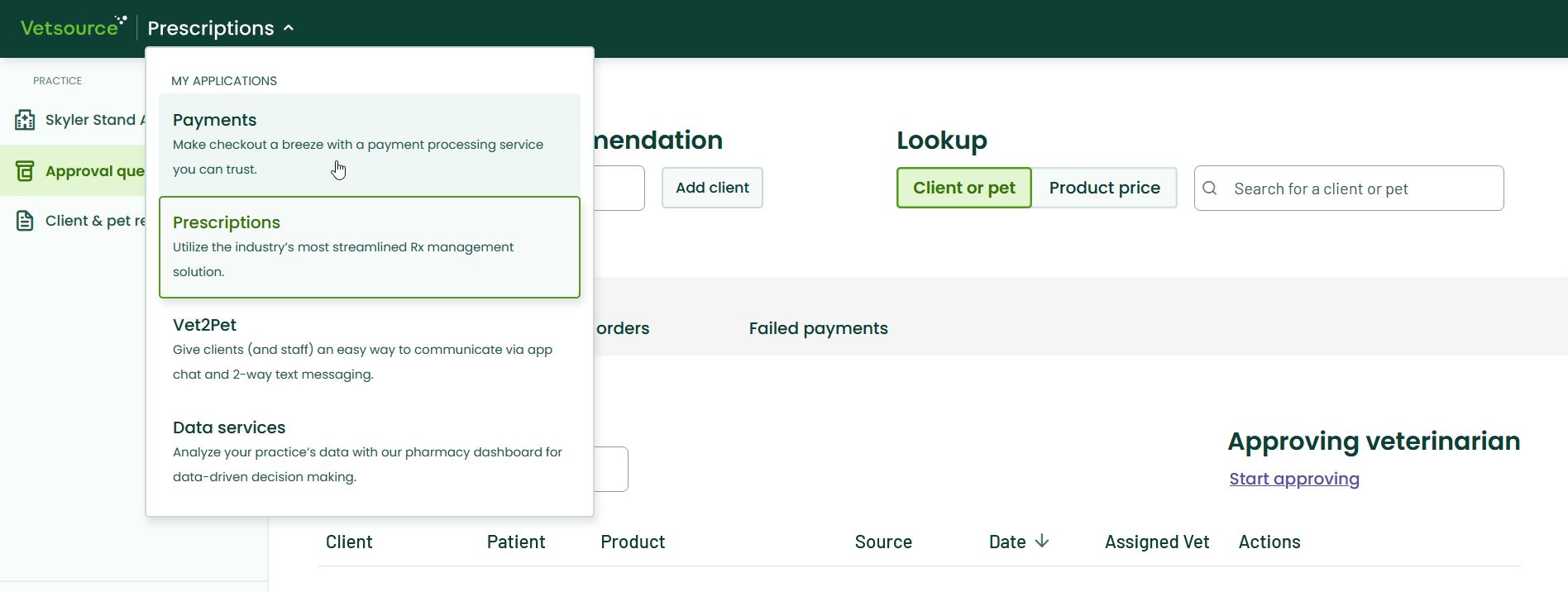Click the Product column header
This screenshot has width=1568, height=592.
[633, 542]
